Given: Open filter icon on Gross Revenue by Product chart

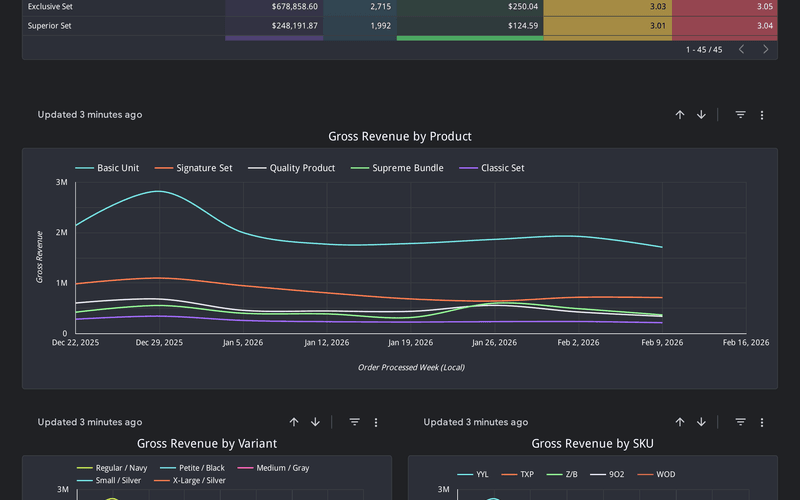Looking at the screenshot, I should [x=740, y=115].
